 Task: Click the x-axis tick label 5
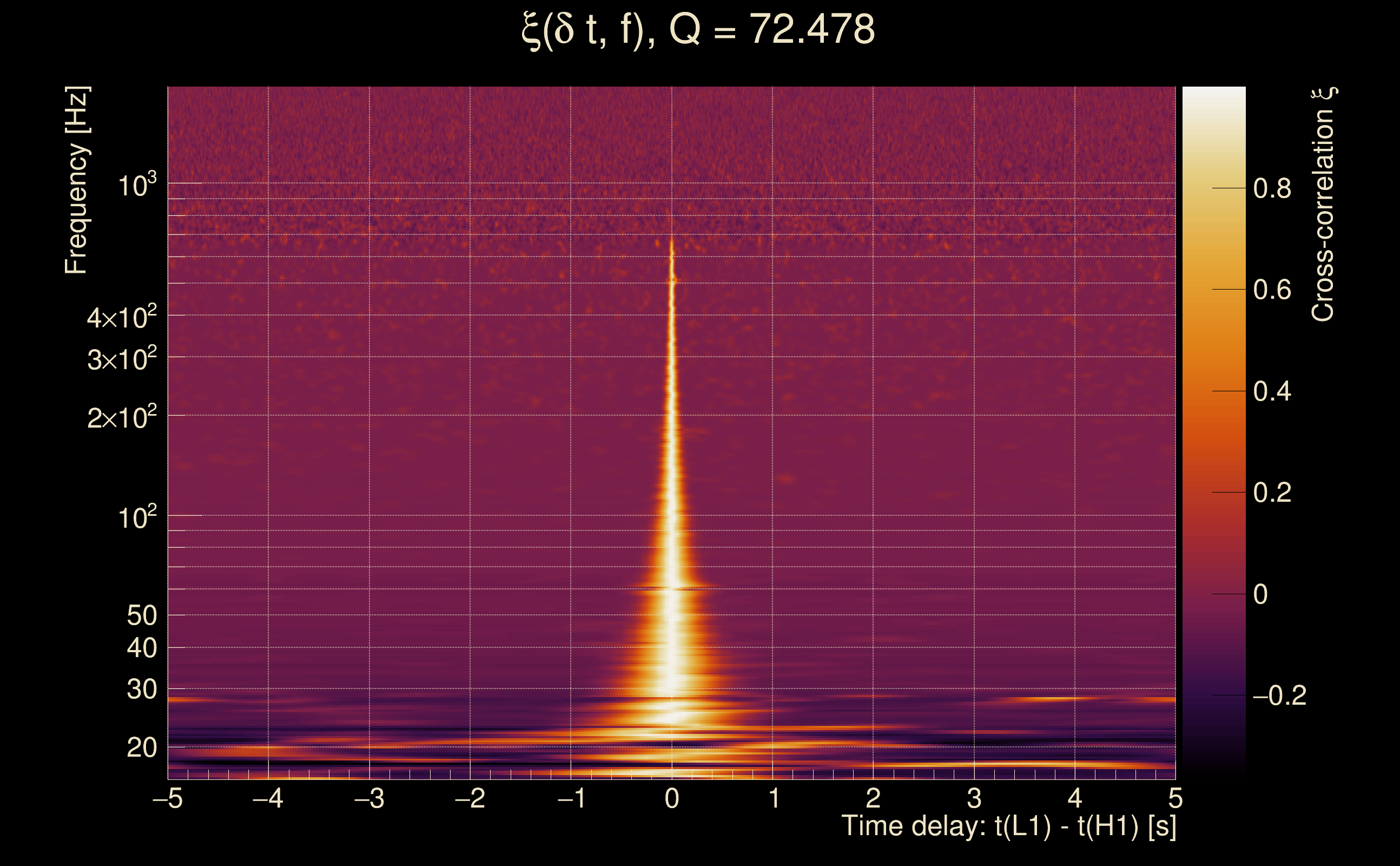click(1175, 799)
